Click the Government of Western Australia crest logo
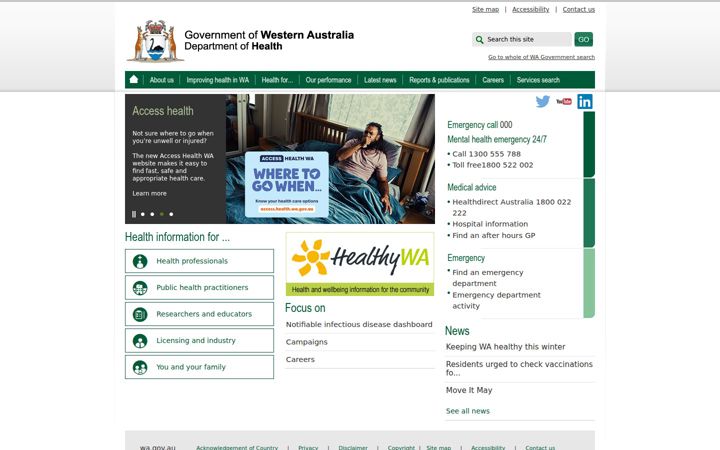Screen dimensions: 720x450 (155, 41)
